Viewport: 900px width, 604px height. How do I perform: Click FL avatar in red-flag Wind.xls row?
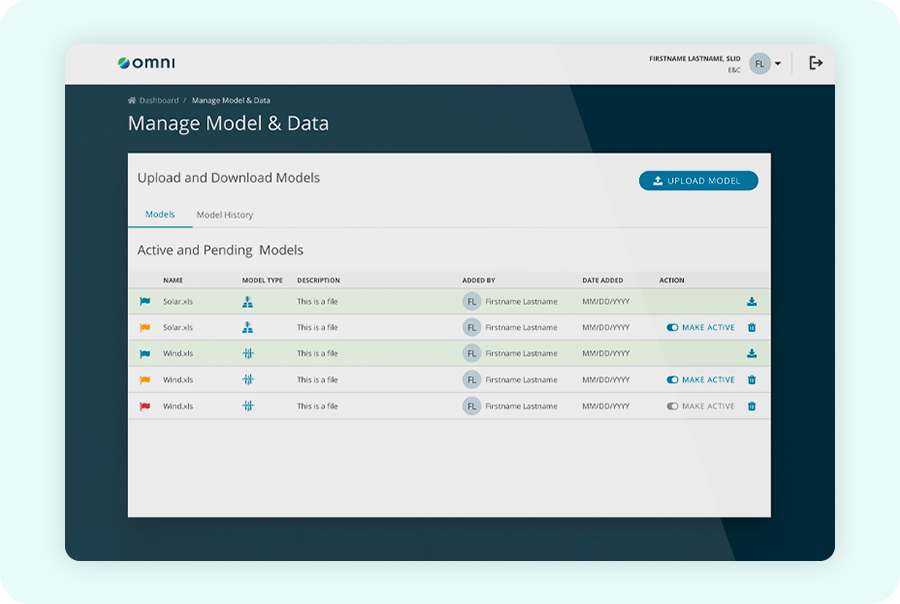pos(471,406)
